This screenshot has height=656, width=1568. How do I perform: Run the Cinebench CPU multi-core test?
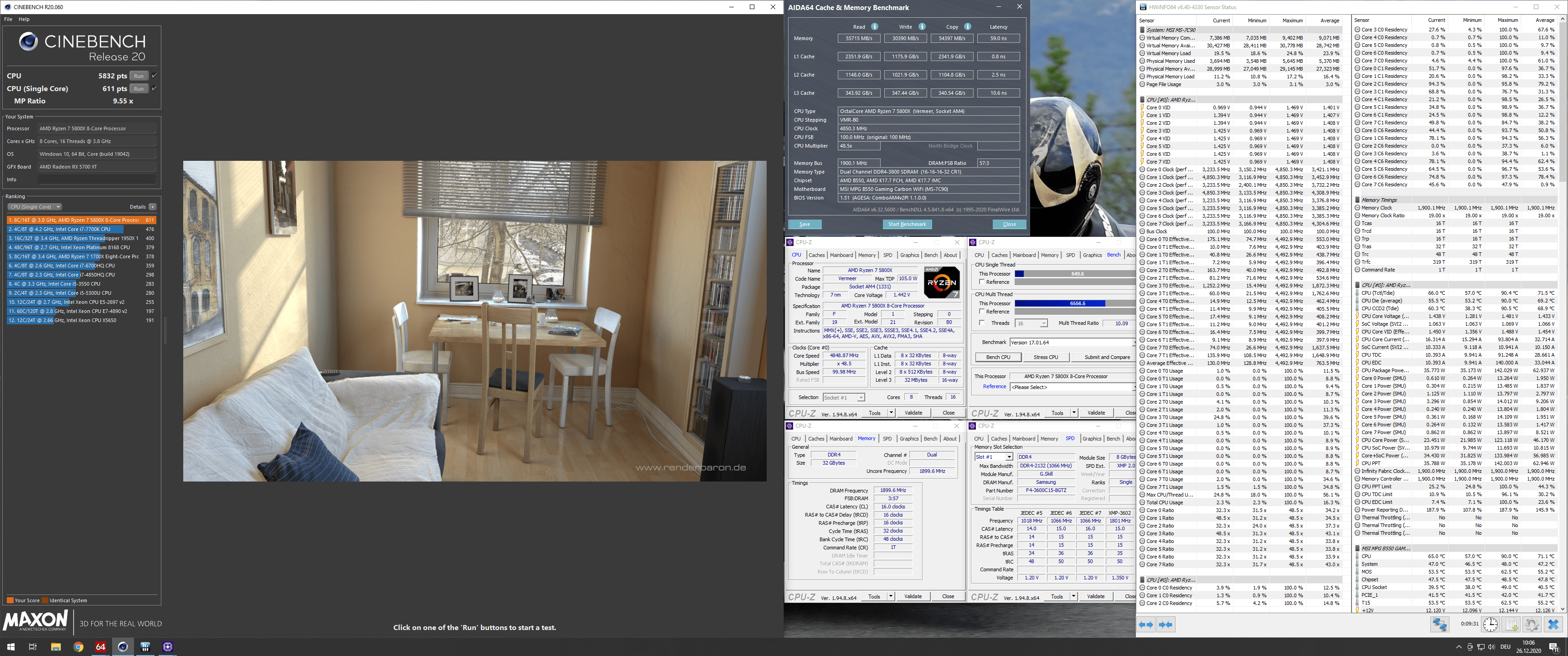coord(139,76)
